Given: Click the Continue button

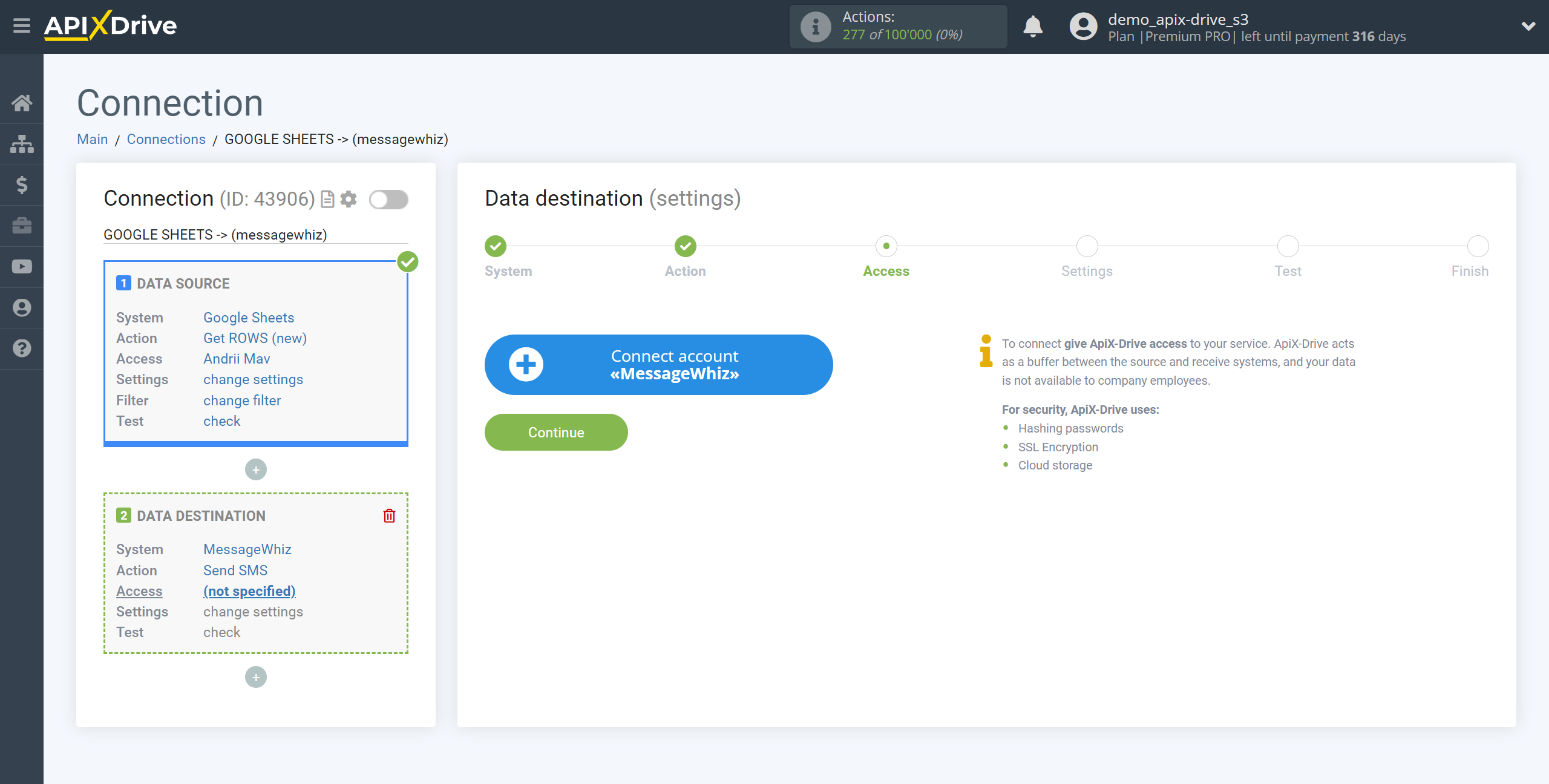Looking at the screenshot, I should pos(556,432).
